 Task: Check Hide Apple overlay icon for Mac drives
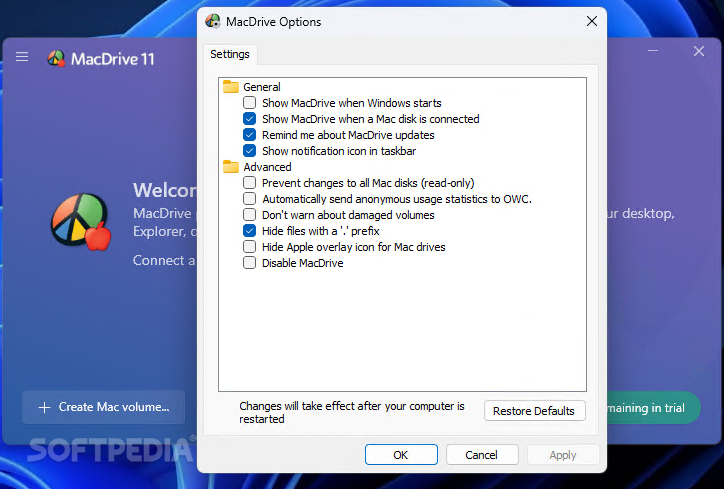(249, 247)
